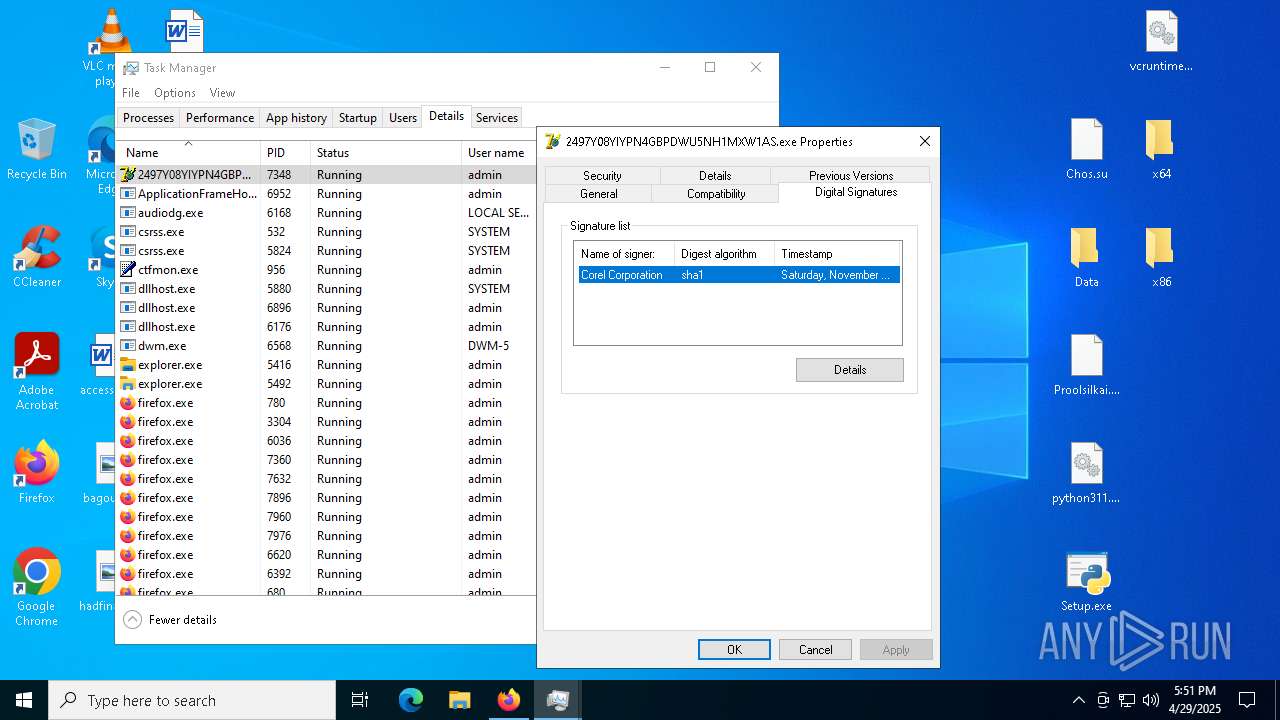Collapse Task Manager with Fewer details

click(x=170, y=620)
